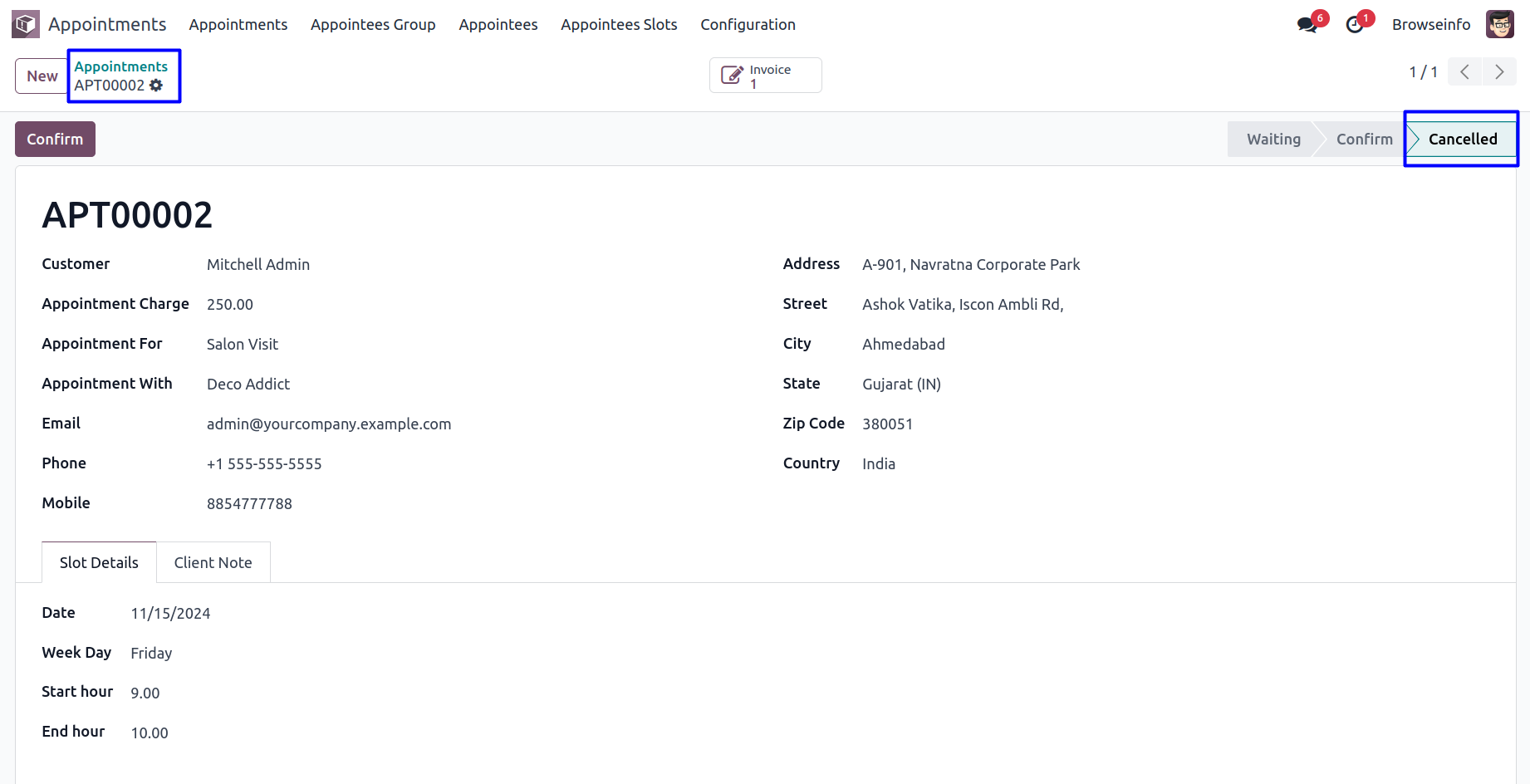Open the Appointees Slots menu
Viewport: 1530px width, 784px height.
(619, 25)
